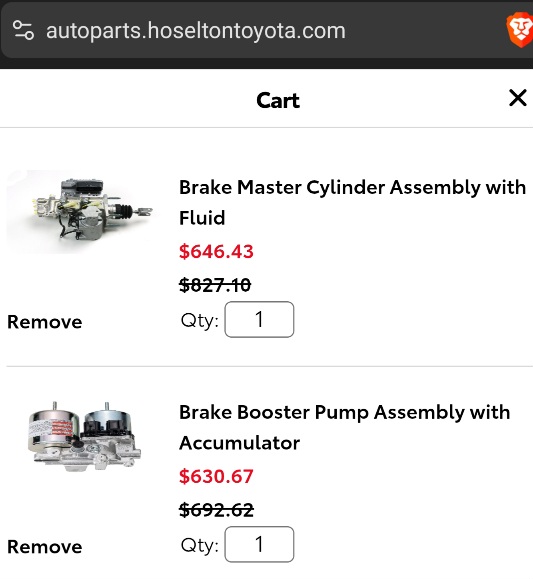
Task: Select the autoparts.hoseltontoyota.com URL text
Action: (196, 31)
